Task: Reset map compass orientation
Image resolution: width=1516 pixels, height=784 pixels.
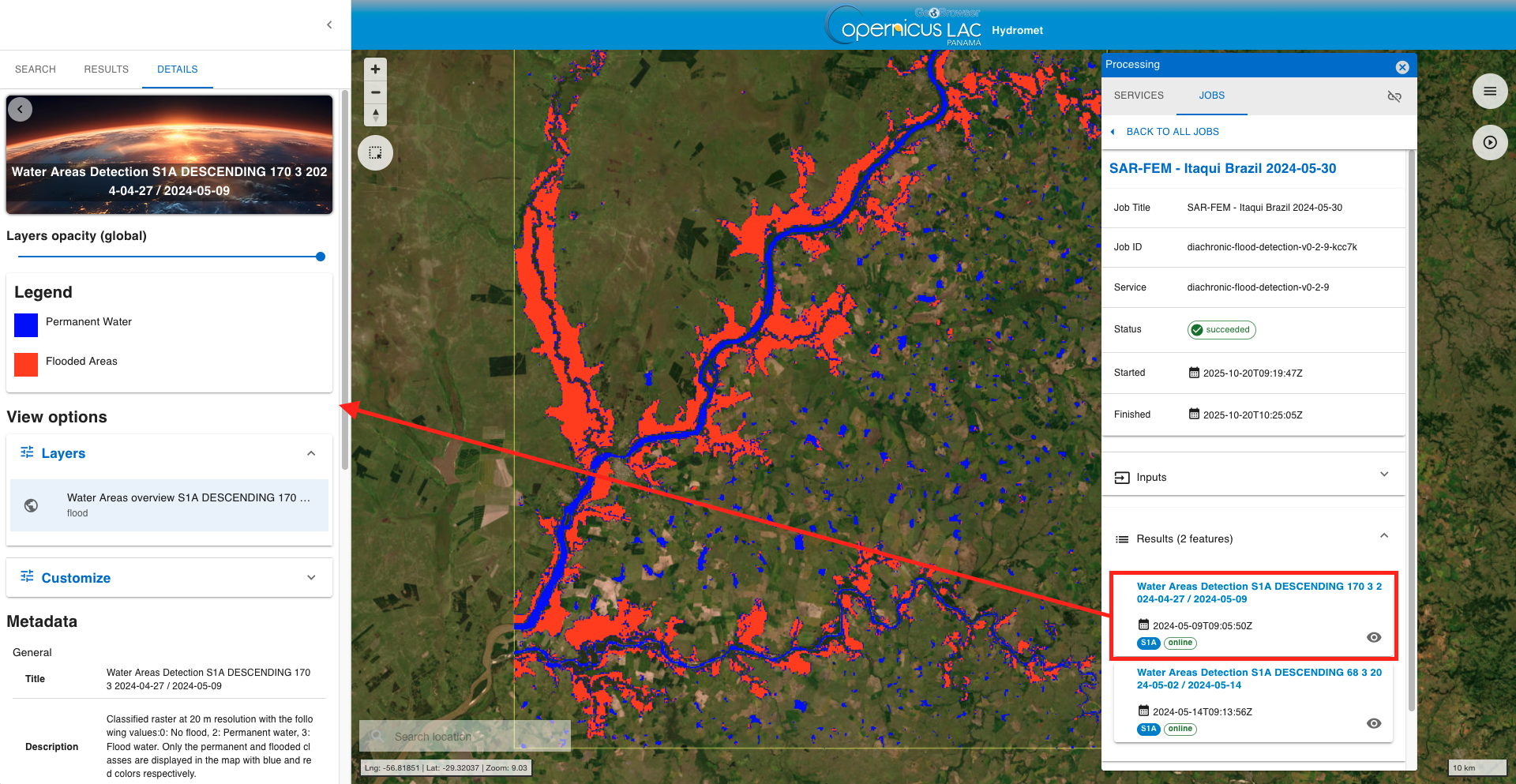Action: (x=375, y=115)
